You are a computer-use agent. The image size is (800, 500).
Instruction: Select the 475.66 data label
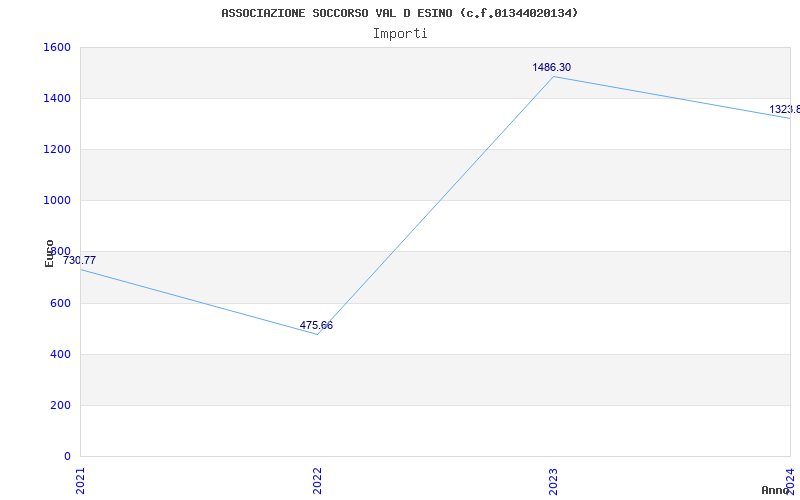[x=316, y=325]
